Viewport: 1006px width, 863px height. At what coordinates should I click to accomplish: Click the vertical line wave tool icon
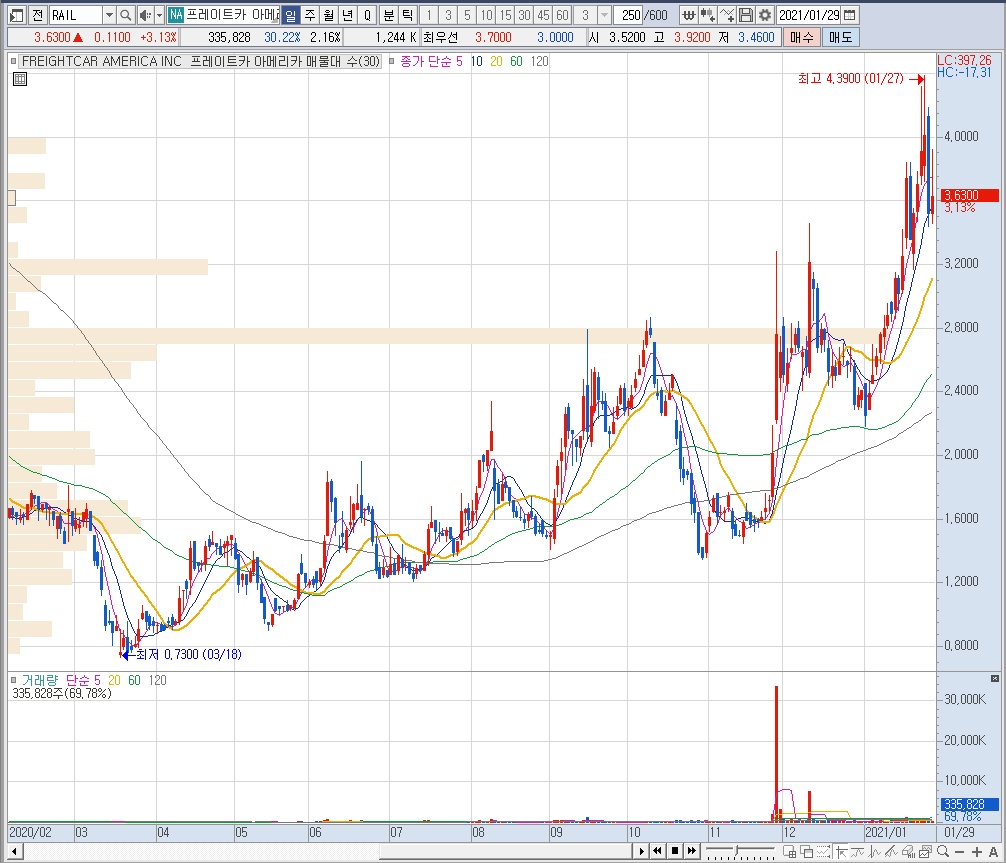point(874,851)
